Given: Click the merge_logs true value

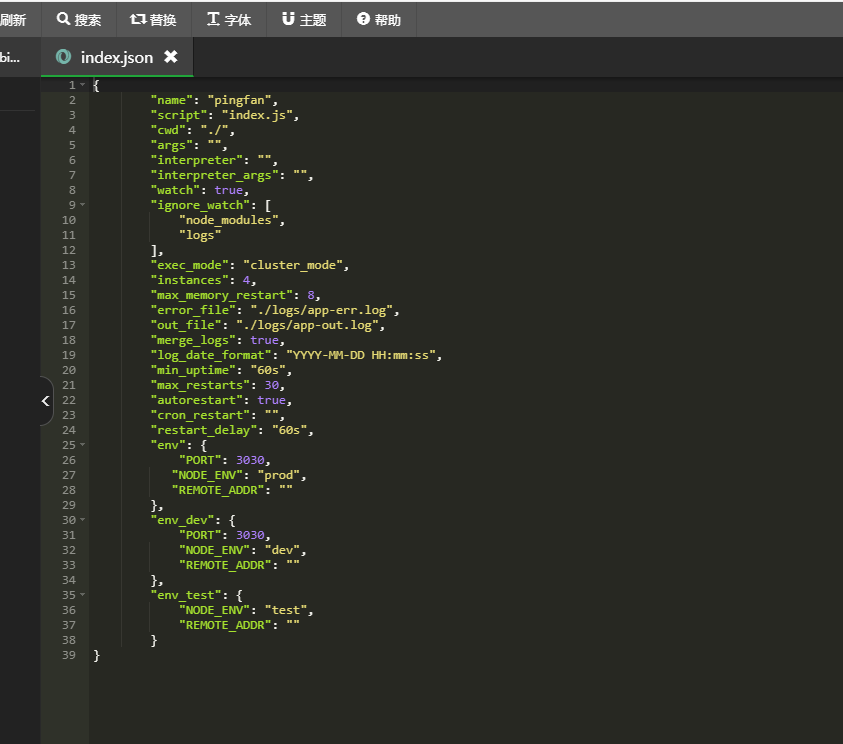Looking at the screenshot, I should click(264, 340).
